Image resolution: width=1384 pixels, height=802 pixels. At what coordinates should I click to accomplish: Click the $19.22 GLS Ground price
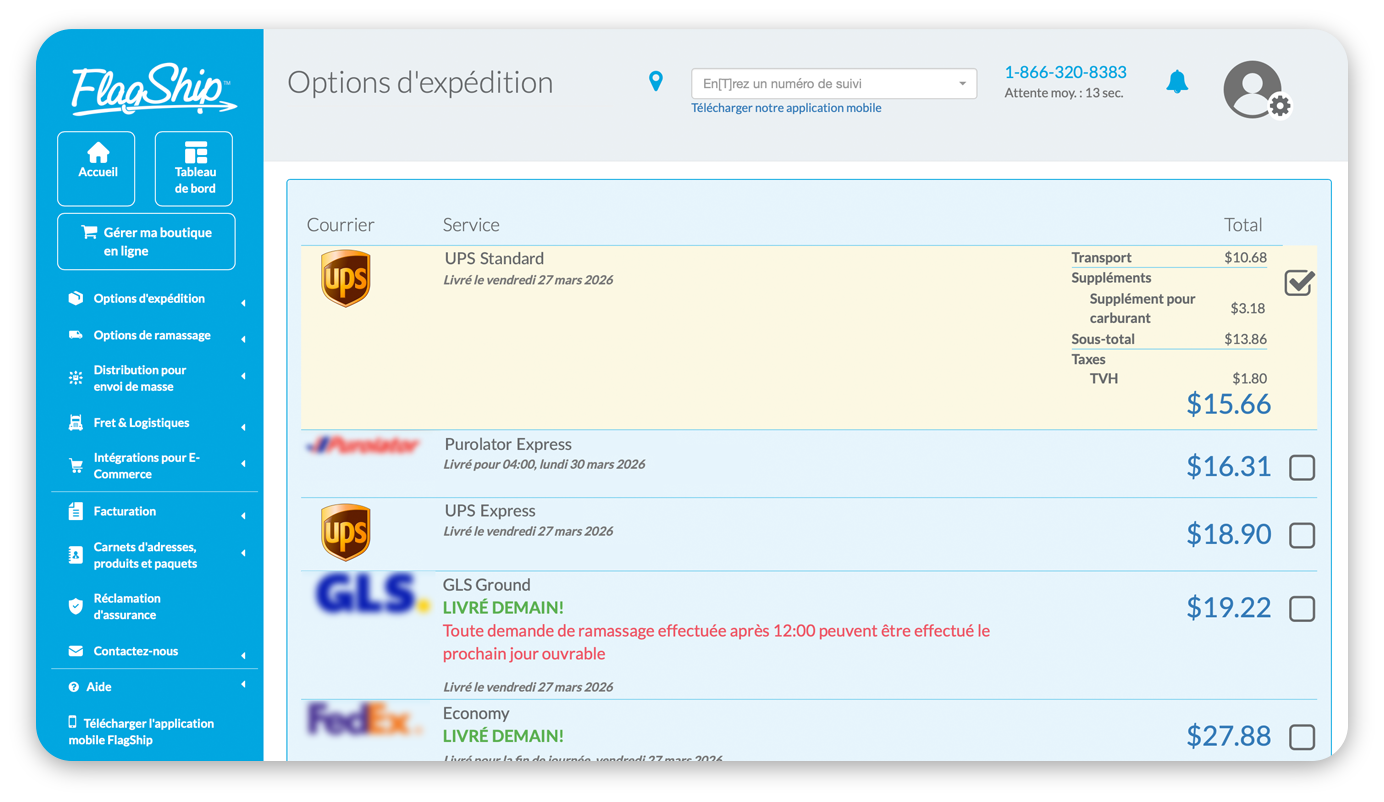tap(1228, 607)
